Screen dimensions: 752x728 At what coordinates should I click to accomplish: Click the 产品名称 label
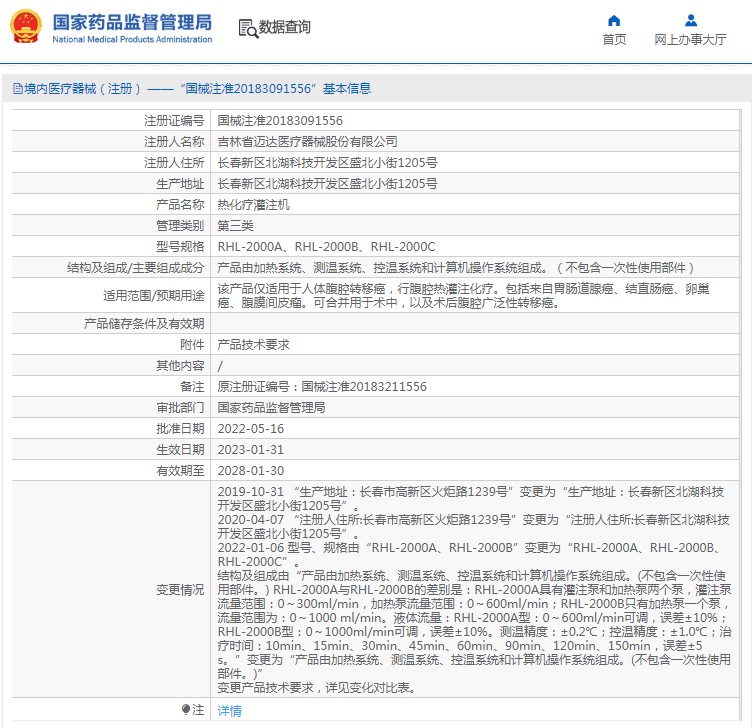coord(180,205)
